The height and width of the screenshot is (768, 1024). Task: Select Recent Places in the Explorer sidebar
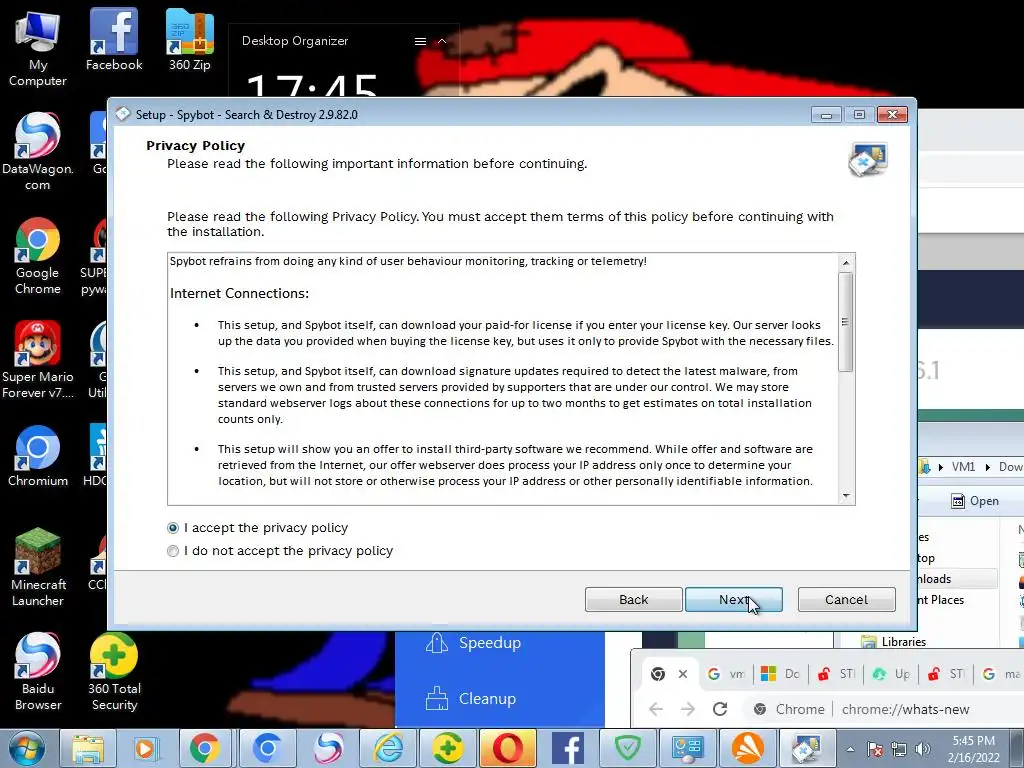(940, 600)
